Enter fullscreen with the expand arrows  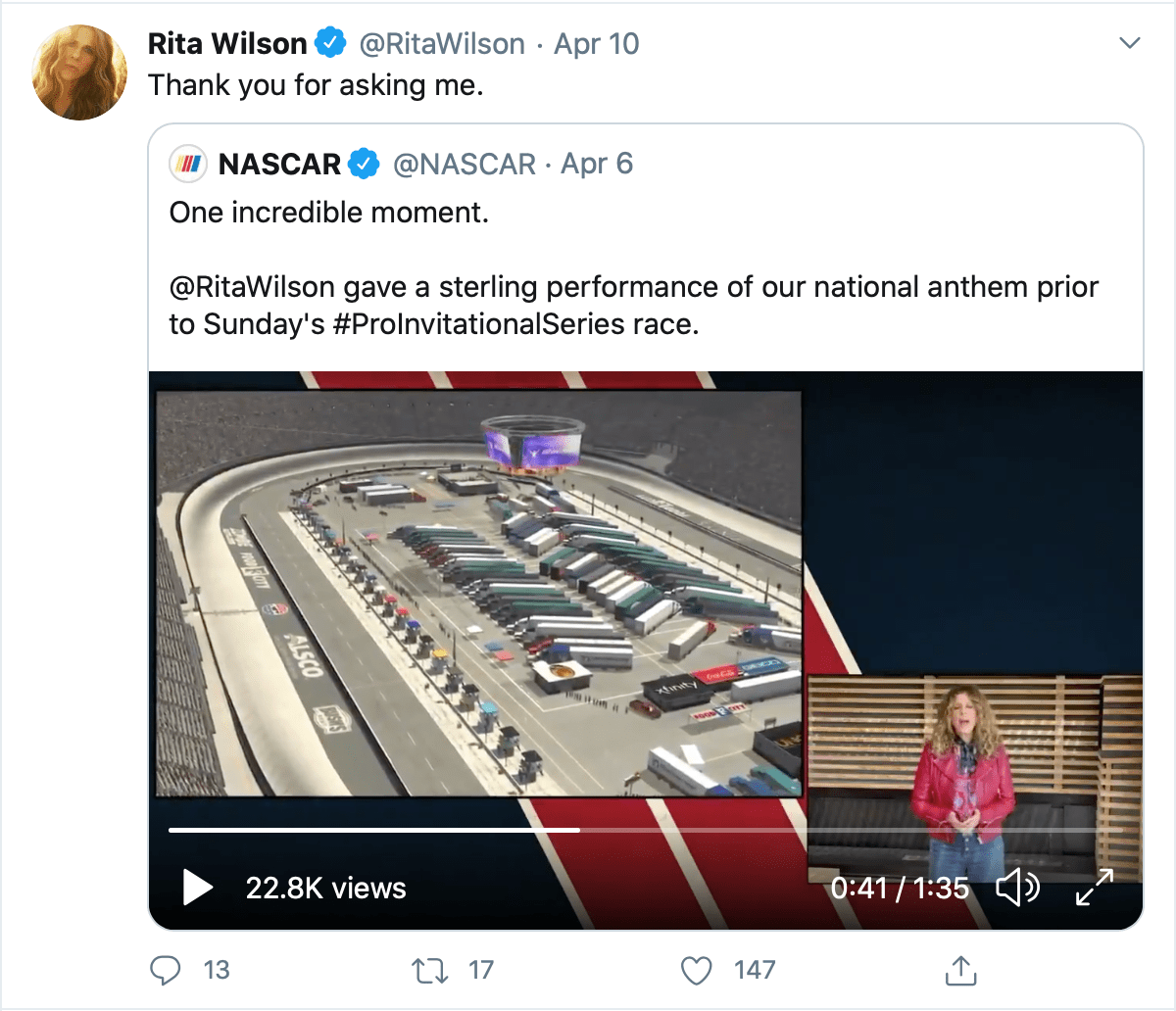coord(1094,888)
